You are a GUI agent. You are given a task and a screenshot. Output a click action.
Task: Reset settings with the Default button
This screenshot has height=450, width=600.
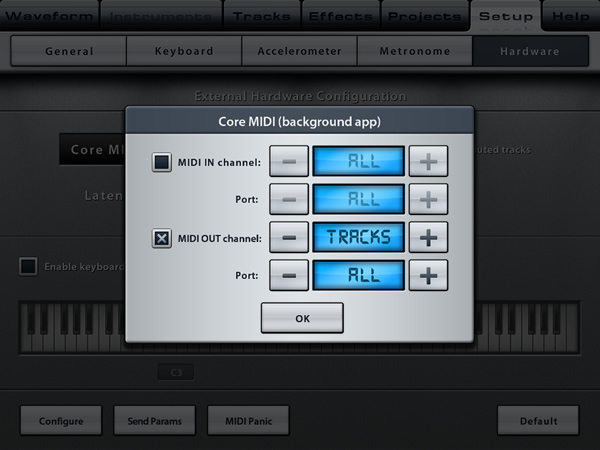coord(538,421)
